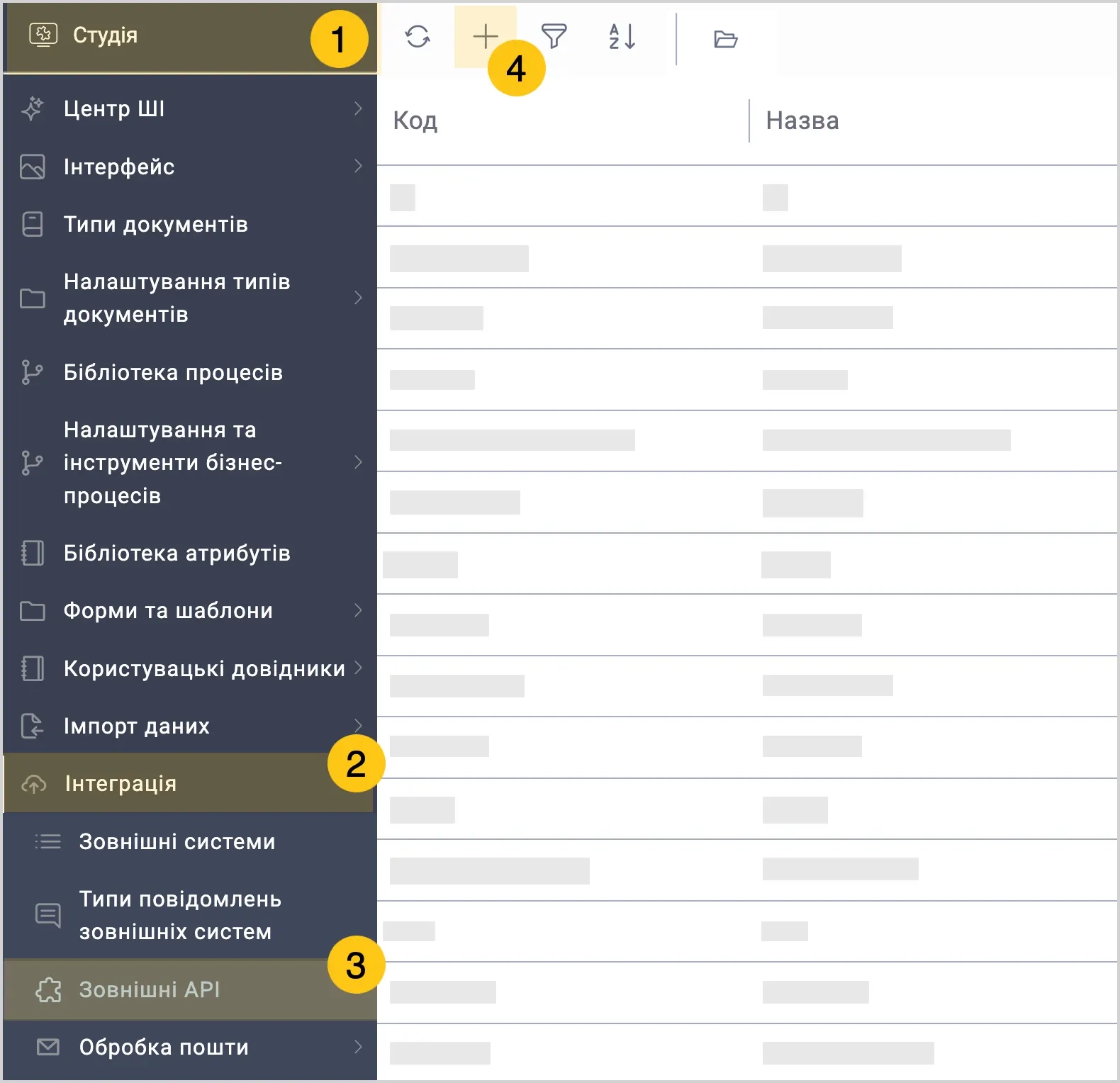Open the Обробка пошти label
The width and height of the screenshot is (1120, 1083).
point(164,1047)
